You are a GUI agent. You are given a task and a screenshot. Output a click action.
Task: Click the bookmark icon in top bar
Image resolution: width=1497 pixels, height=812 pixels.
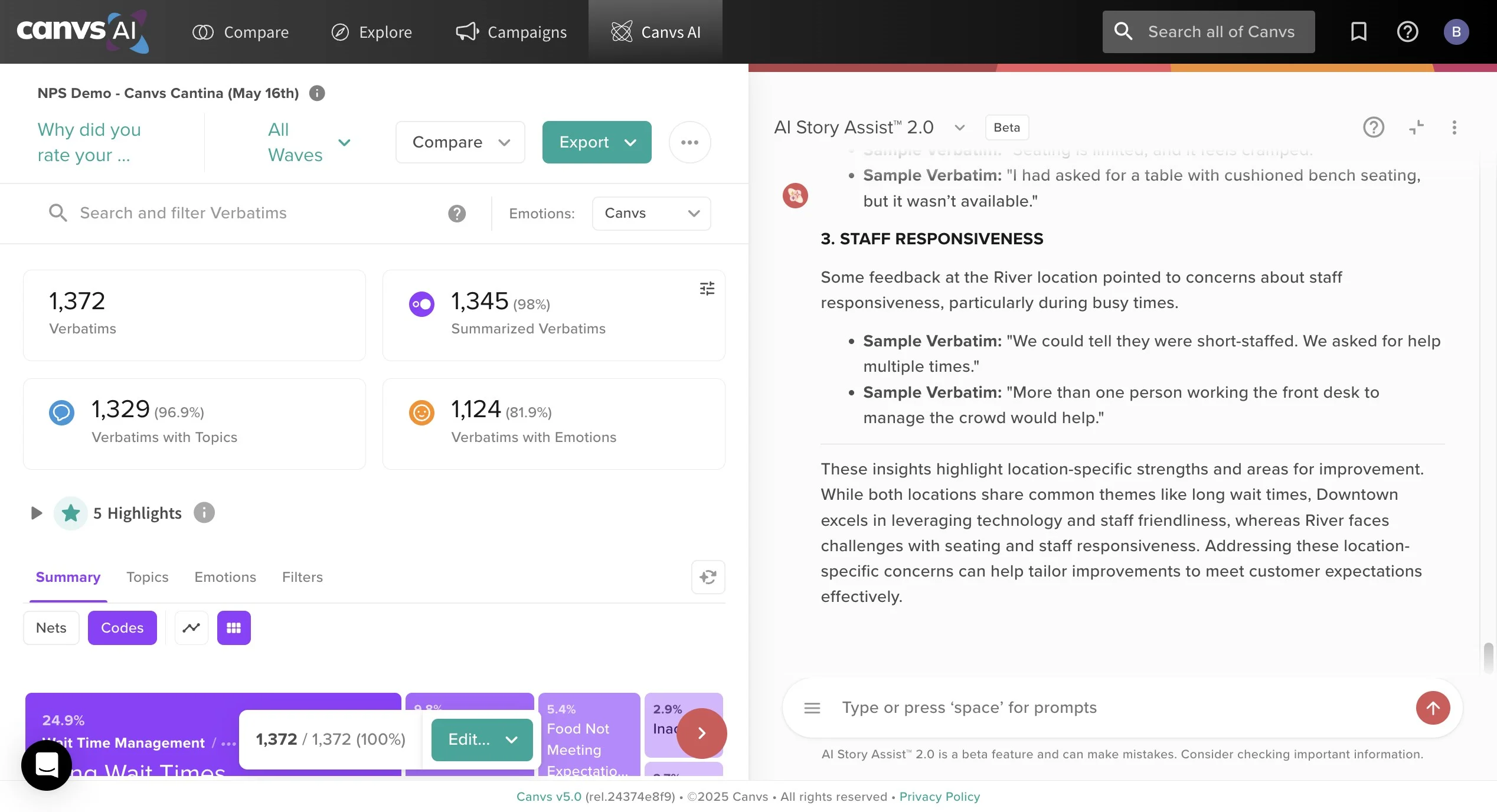[1358, 32]
